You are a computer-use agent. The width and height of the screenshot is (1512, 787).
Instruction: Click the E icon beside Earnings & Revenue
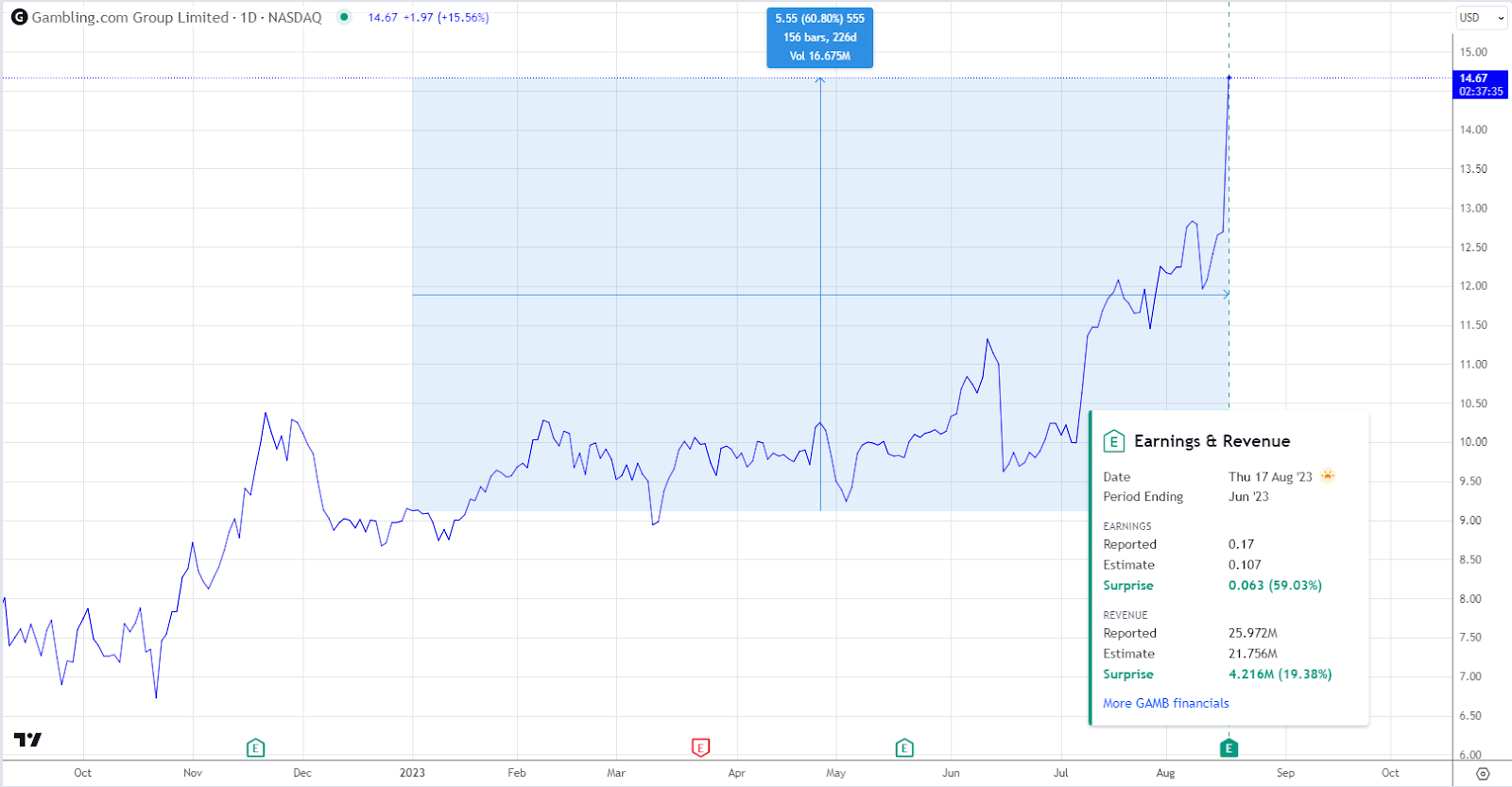coord(1113,441)
